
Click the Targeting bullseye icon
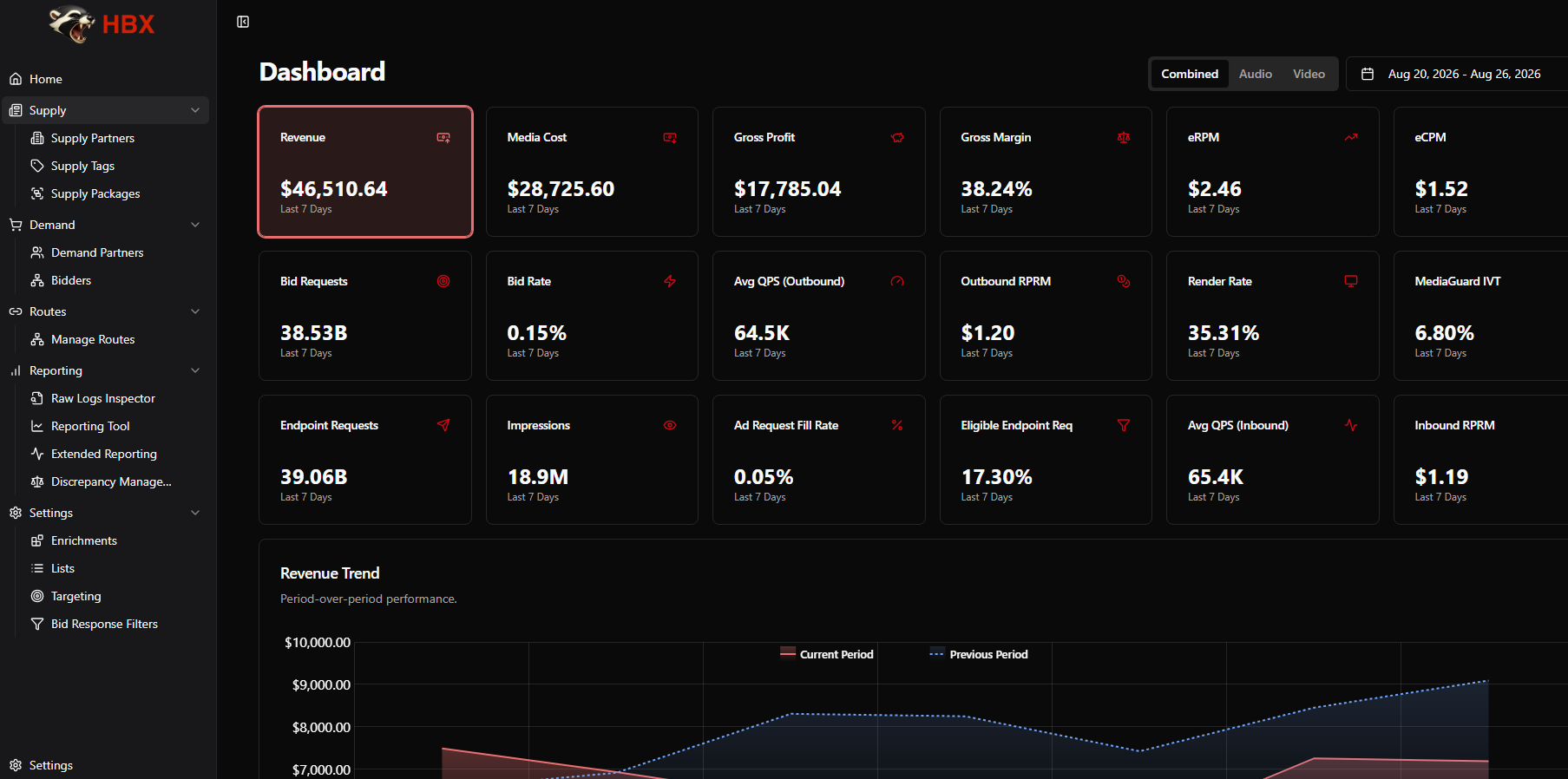(x=37, y=596)
